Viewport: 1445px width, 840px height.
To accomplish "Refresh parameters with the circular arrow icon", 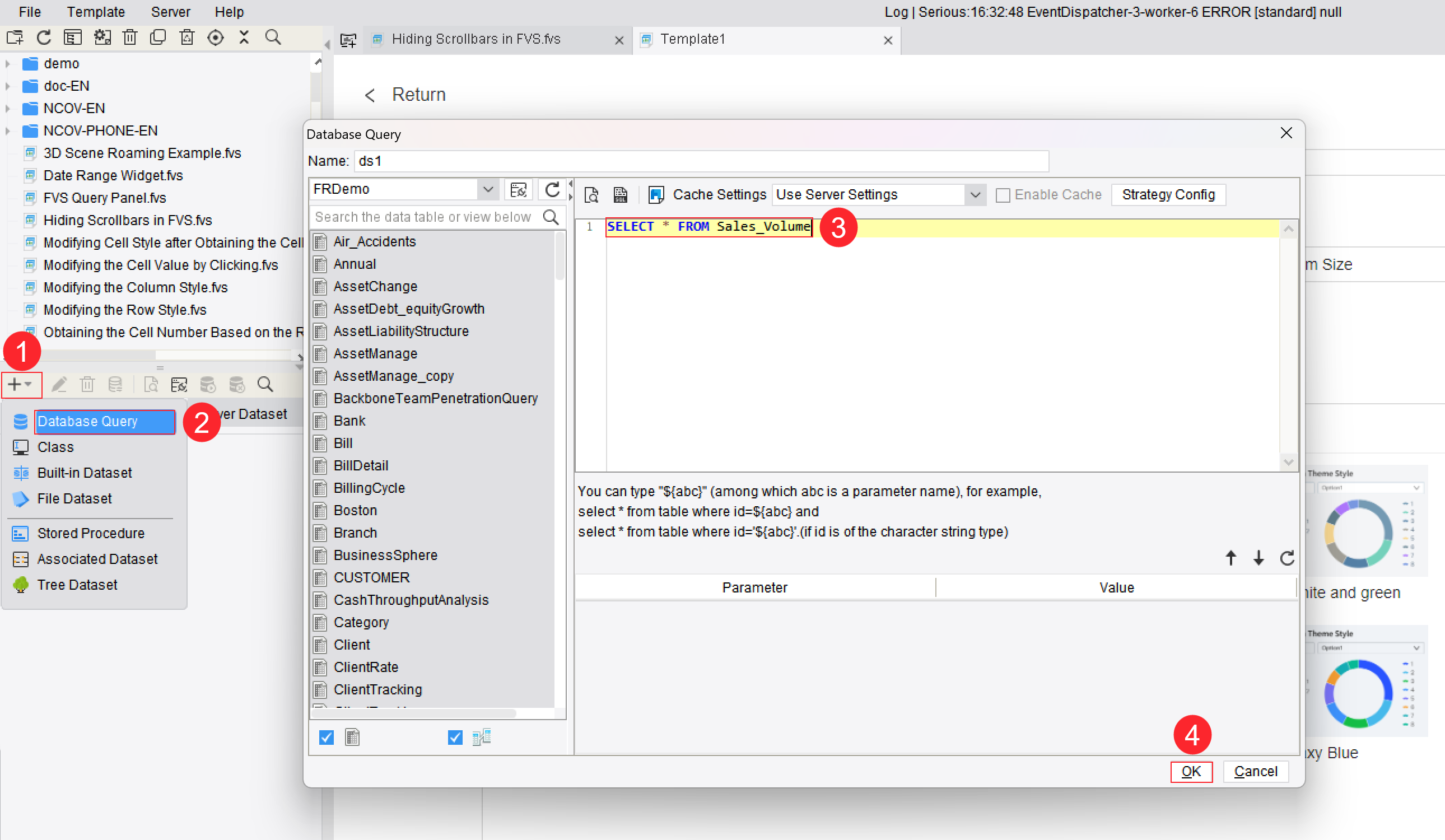I will (x=1287, y=558).
